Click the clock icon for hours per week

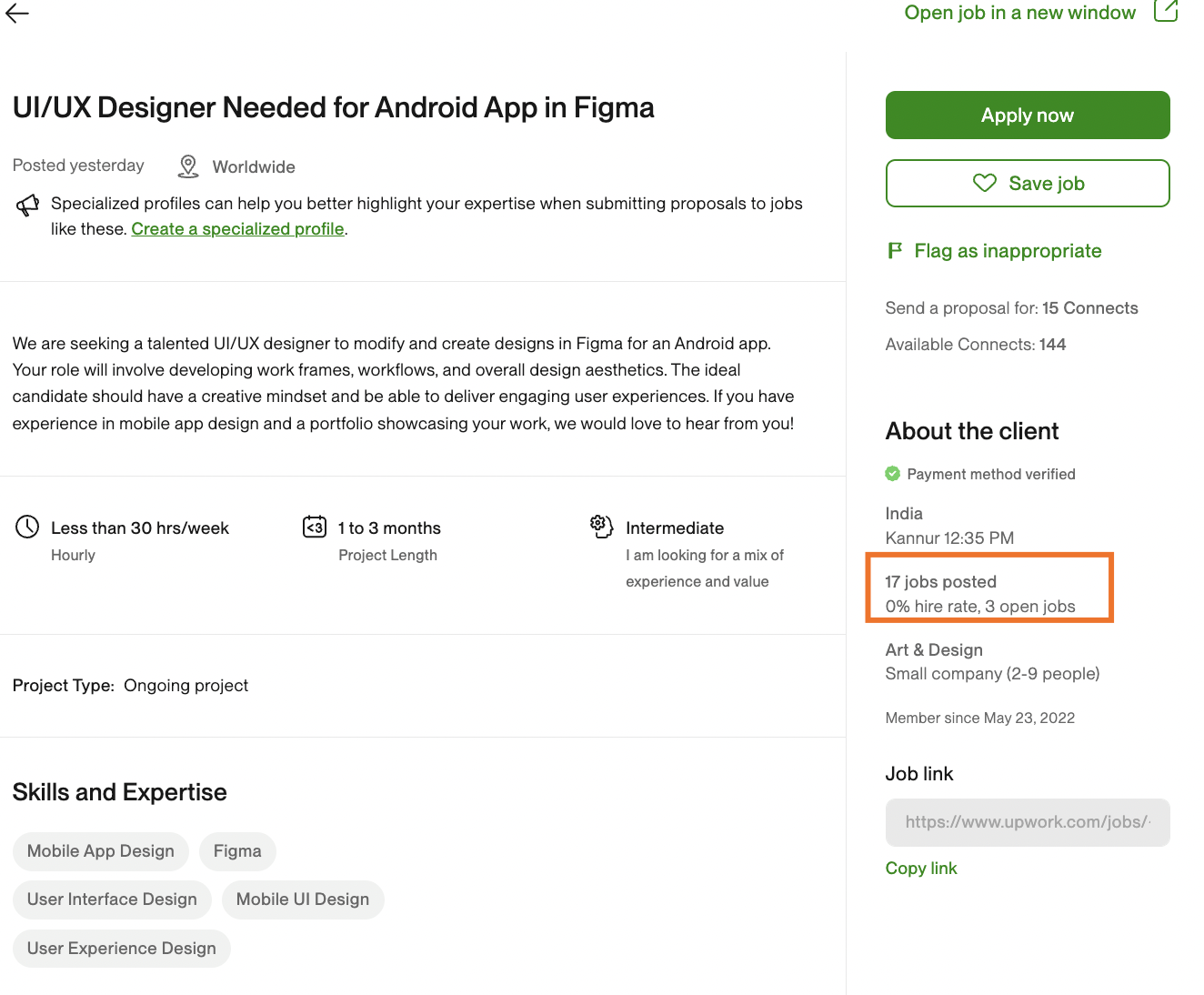pos(27,527)
